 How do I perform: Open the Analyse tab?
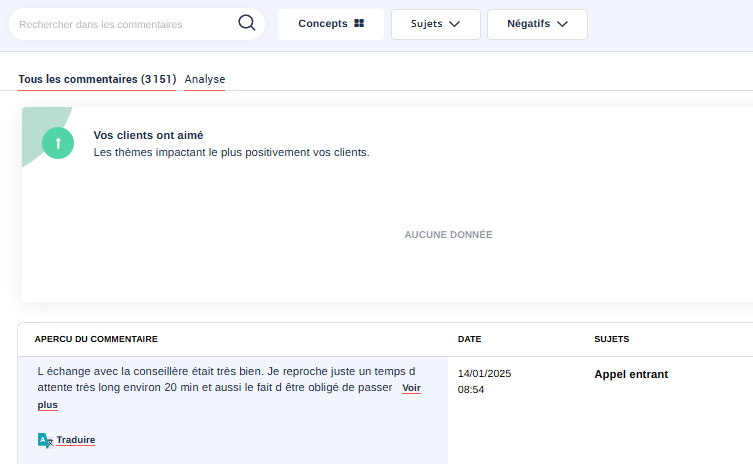coord(205,79)
